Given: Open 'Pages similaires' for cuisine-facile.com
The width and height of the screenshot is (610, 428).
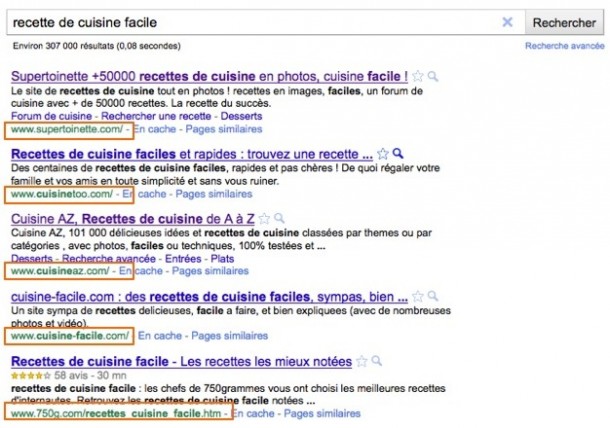Looking at the screenshot, I should 230,336.
